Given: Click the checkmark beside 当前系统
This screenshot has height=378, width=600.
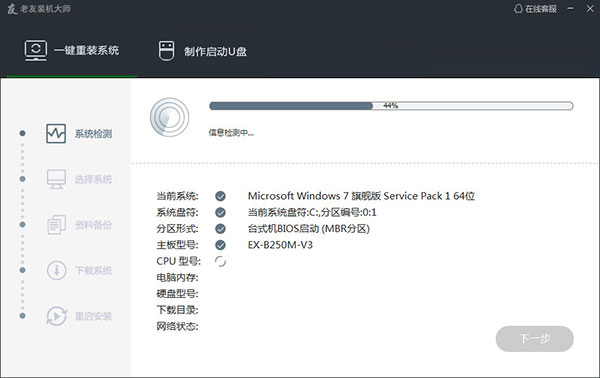Looking at the screenshot, I should (x=220, y=196).
